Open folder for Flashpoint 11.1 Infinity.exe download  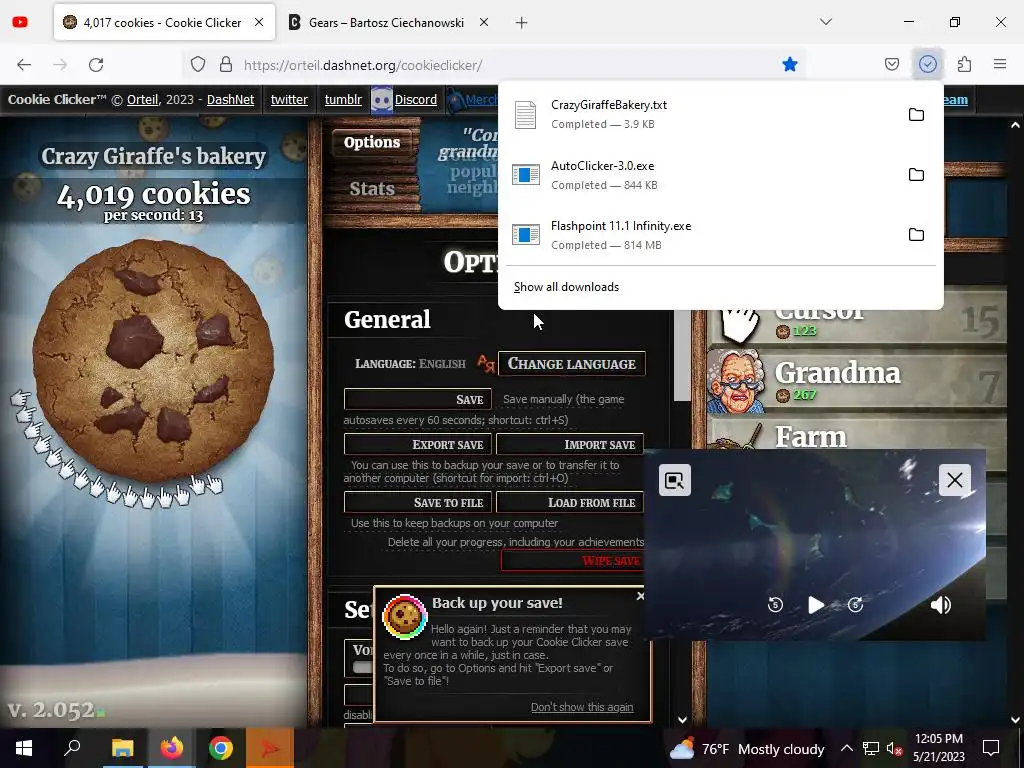click(916, 234)
